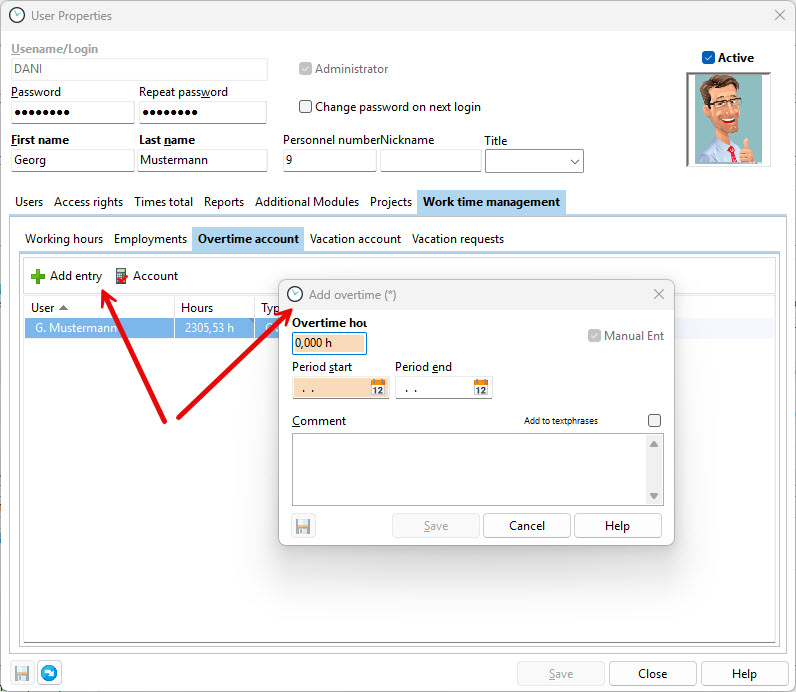Click the save disk icon at bottom left of User Properties
796x692 pixels.
click(22, 673)
